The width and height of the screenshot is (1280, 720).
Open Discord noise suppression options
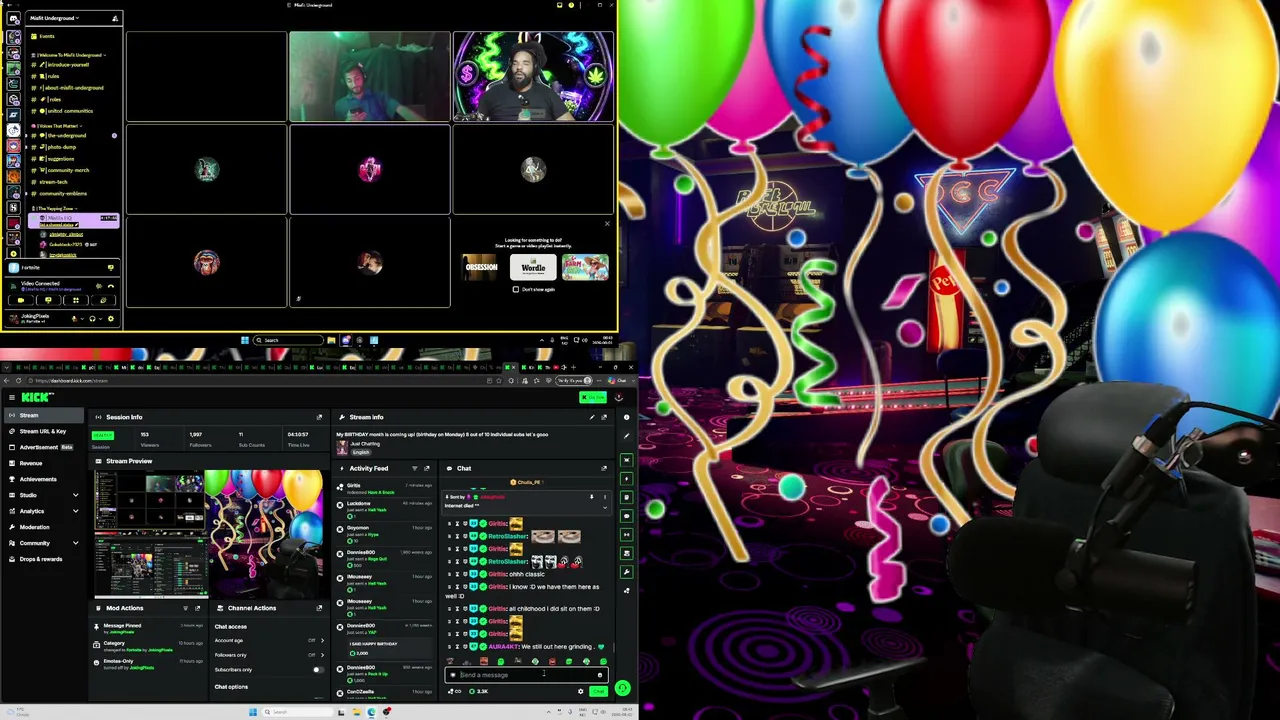(x=98, y=286)
